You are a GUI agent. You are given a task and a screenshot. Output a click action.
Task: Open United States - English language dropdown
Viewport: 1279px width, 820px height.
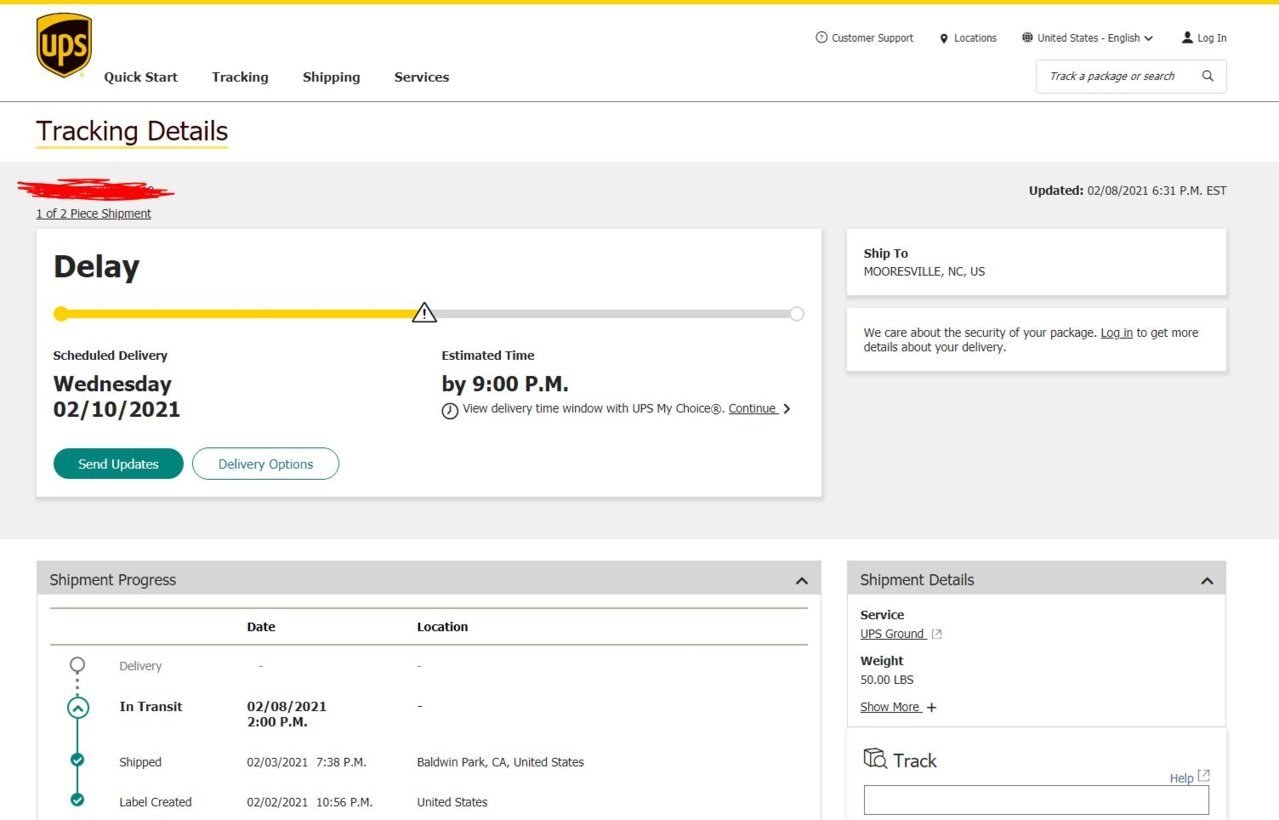click(x=1087, y=38)
